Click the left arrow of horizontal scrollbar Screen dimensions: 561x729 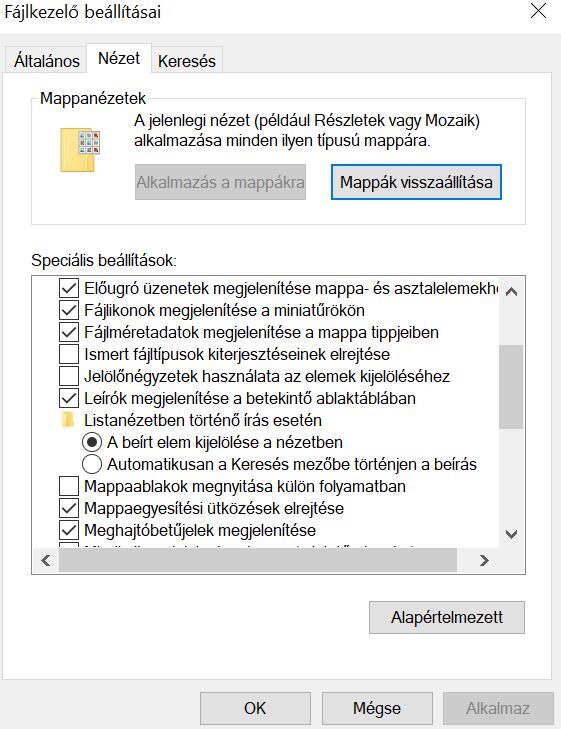[x=46, y=560]
